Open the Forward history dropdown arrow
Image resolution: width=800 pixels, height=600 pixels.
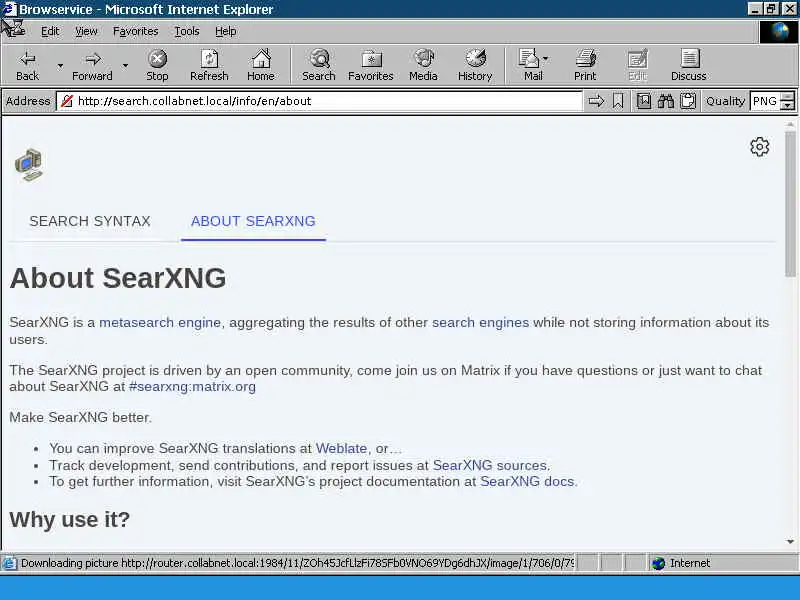[125, 65]
